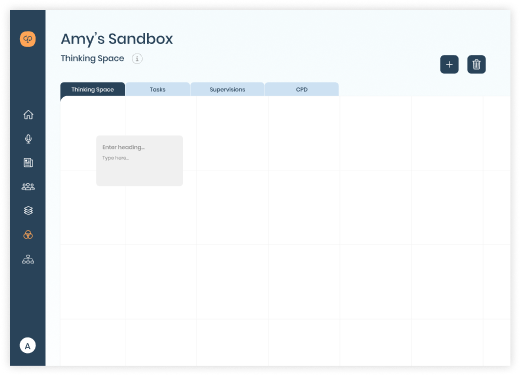Select the stacked layers icon in the sidebar
The height and width of the screenshot is (376, 521).
pos(28,211)
